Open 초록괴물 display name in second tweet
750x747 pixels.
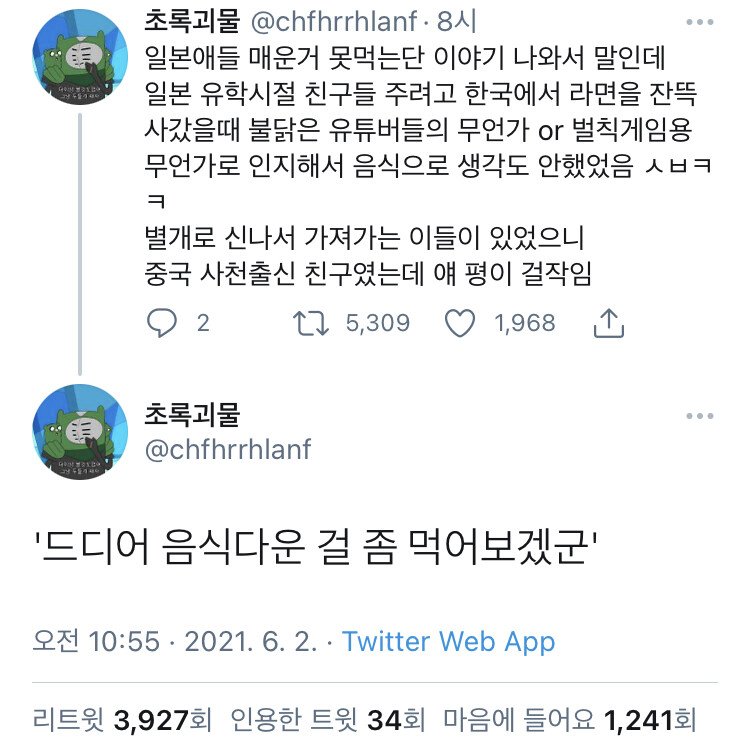pos(192,415)
